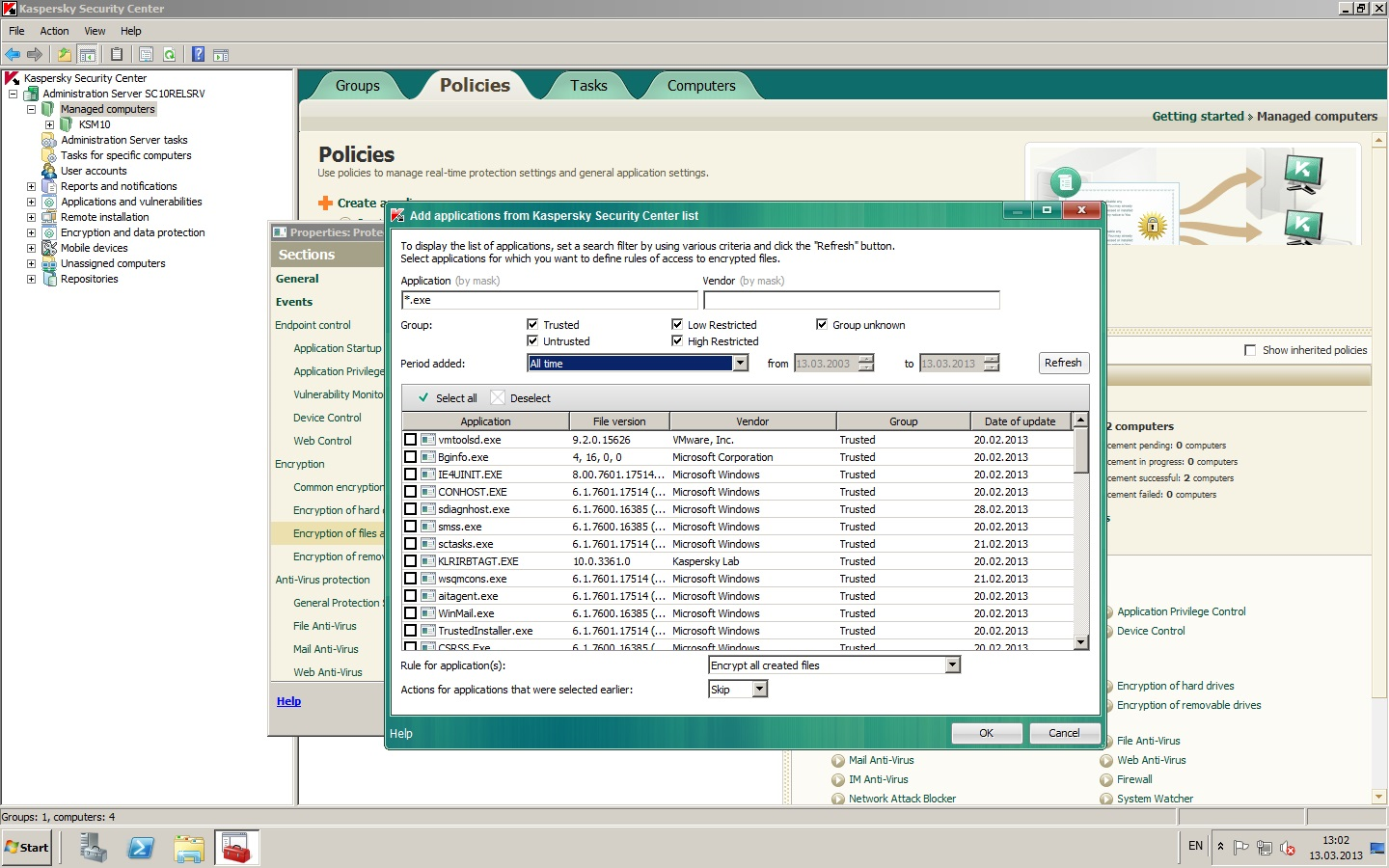Open the Action menu
This screenshot has width=1389, height=868.
pyautogui.click(x=54, y=31)
